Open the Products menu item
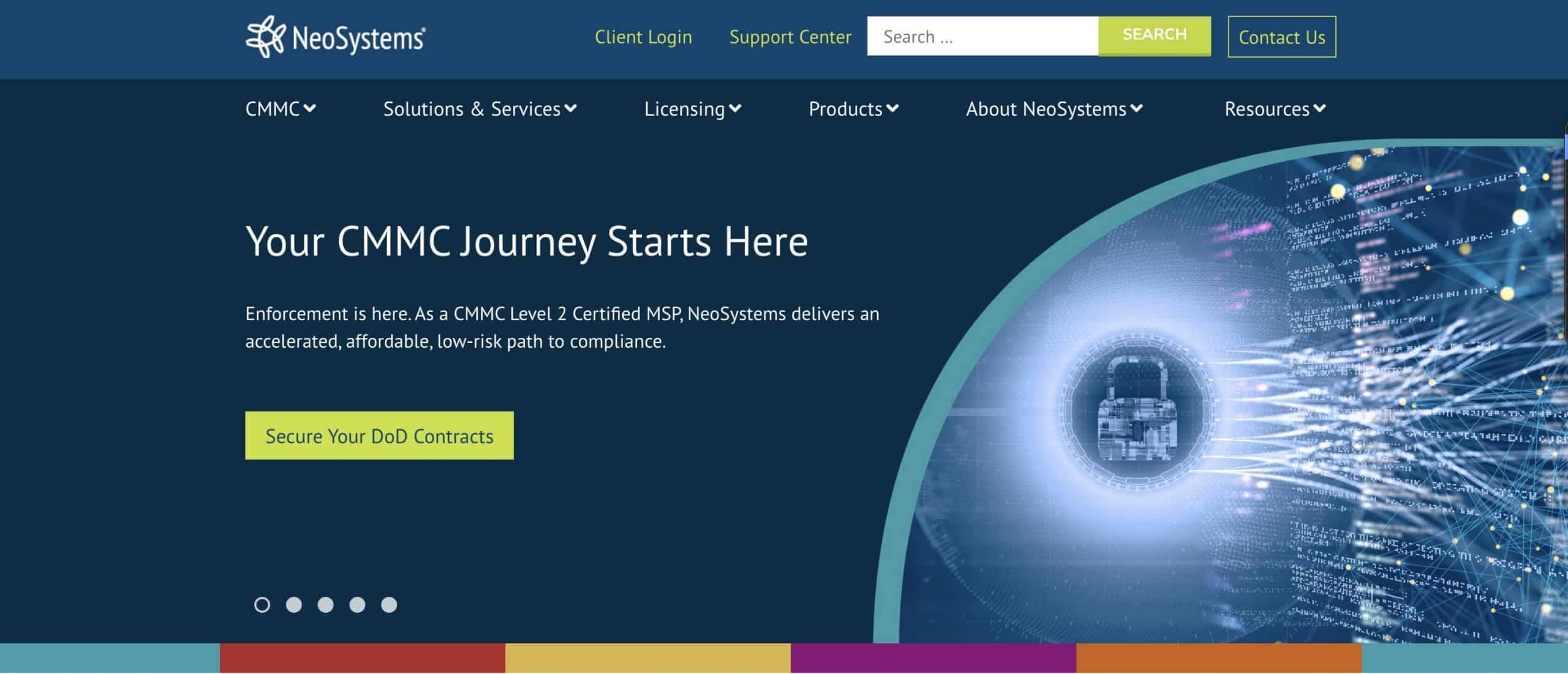This screenshot has height=674, width=1568. click(x=845, y=109)
